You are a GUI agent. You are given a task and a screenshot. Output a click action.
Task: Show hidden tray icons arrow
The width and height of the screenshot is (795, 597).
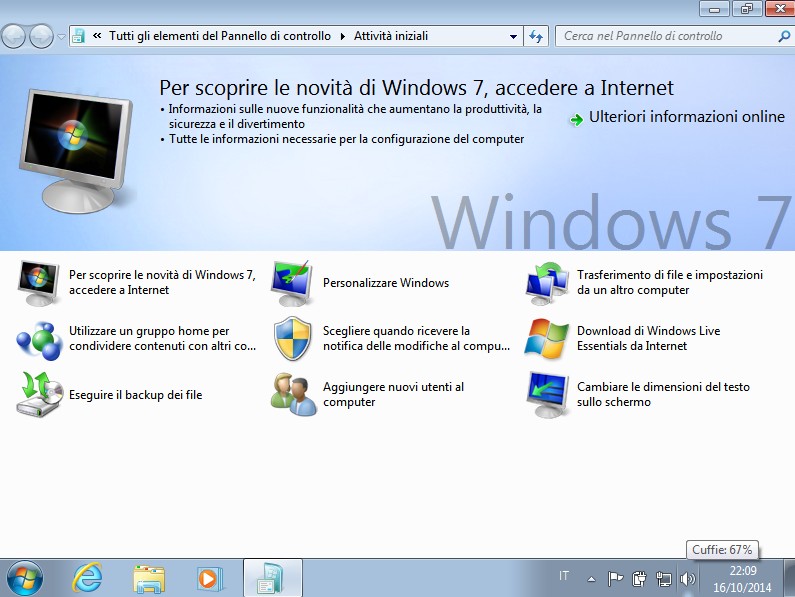(x=591, y=579)
